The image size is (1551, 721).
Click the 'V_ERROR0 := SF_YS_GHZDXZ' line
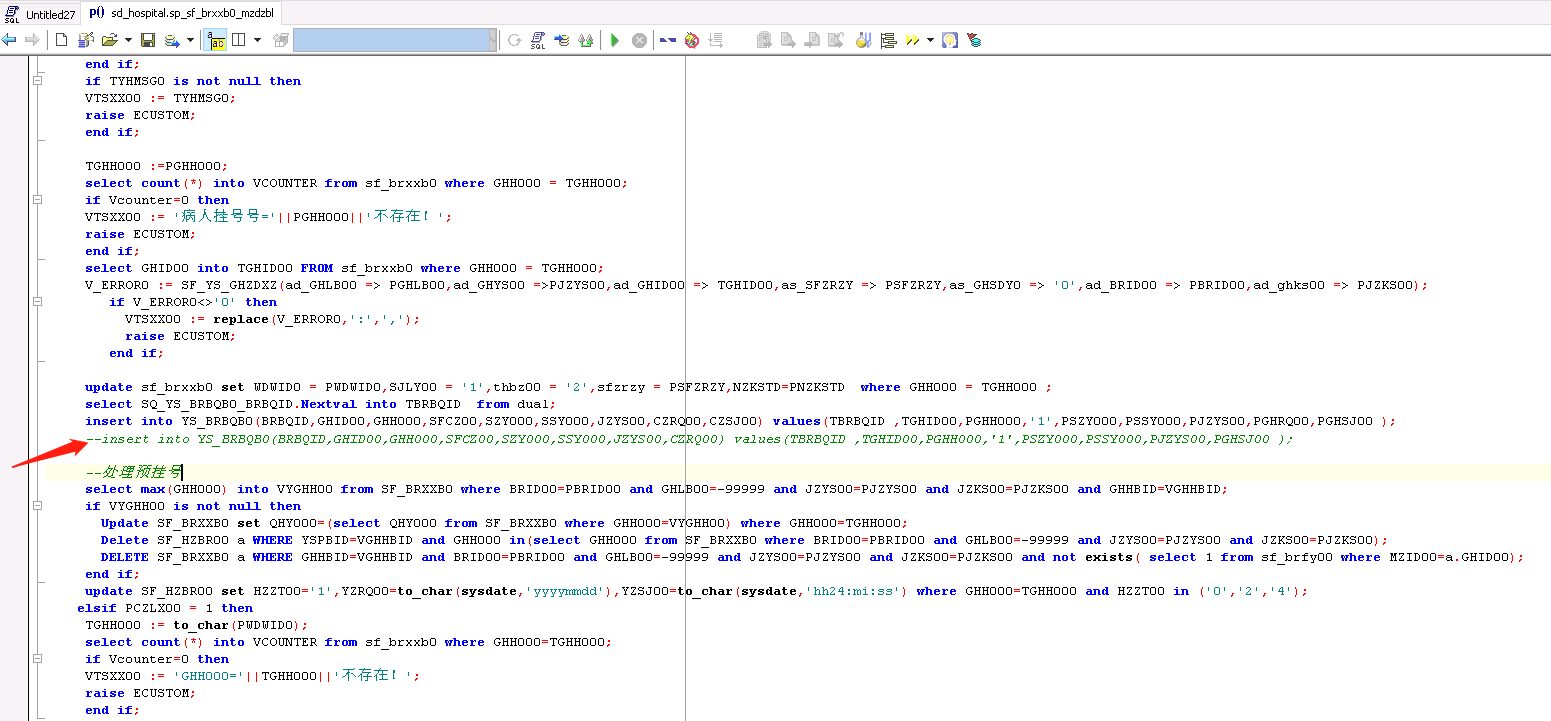pyautogui.click(x=757, y=285)
